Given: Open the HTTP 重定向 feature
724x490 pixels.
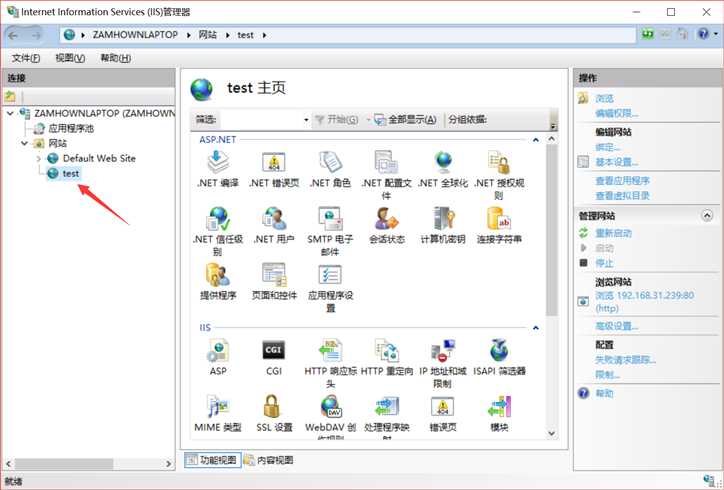Looking at the screenshot, I should click(x=386, y=357).
